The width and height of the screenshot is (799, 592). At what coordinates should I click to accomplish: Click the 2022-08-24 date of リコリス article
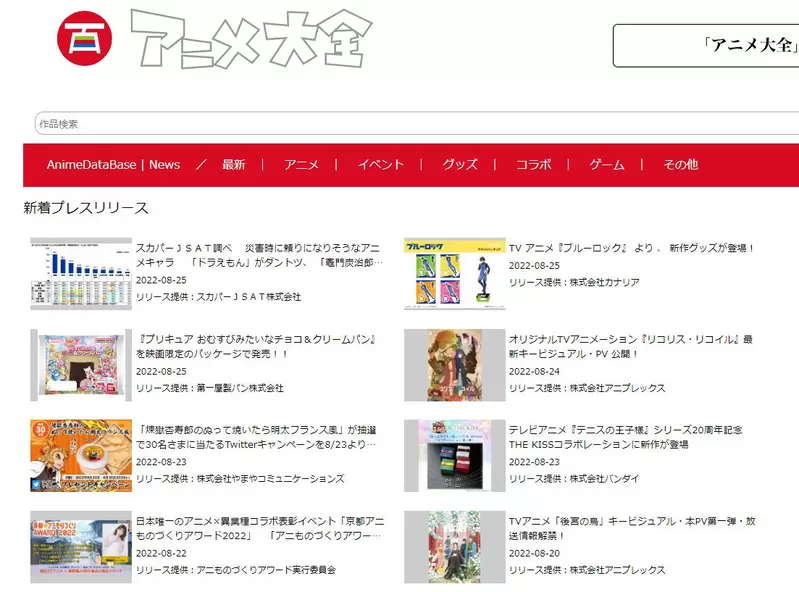pos(534,371)
